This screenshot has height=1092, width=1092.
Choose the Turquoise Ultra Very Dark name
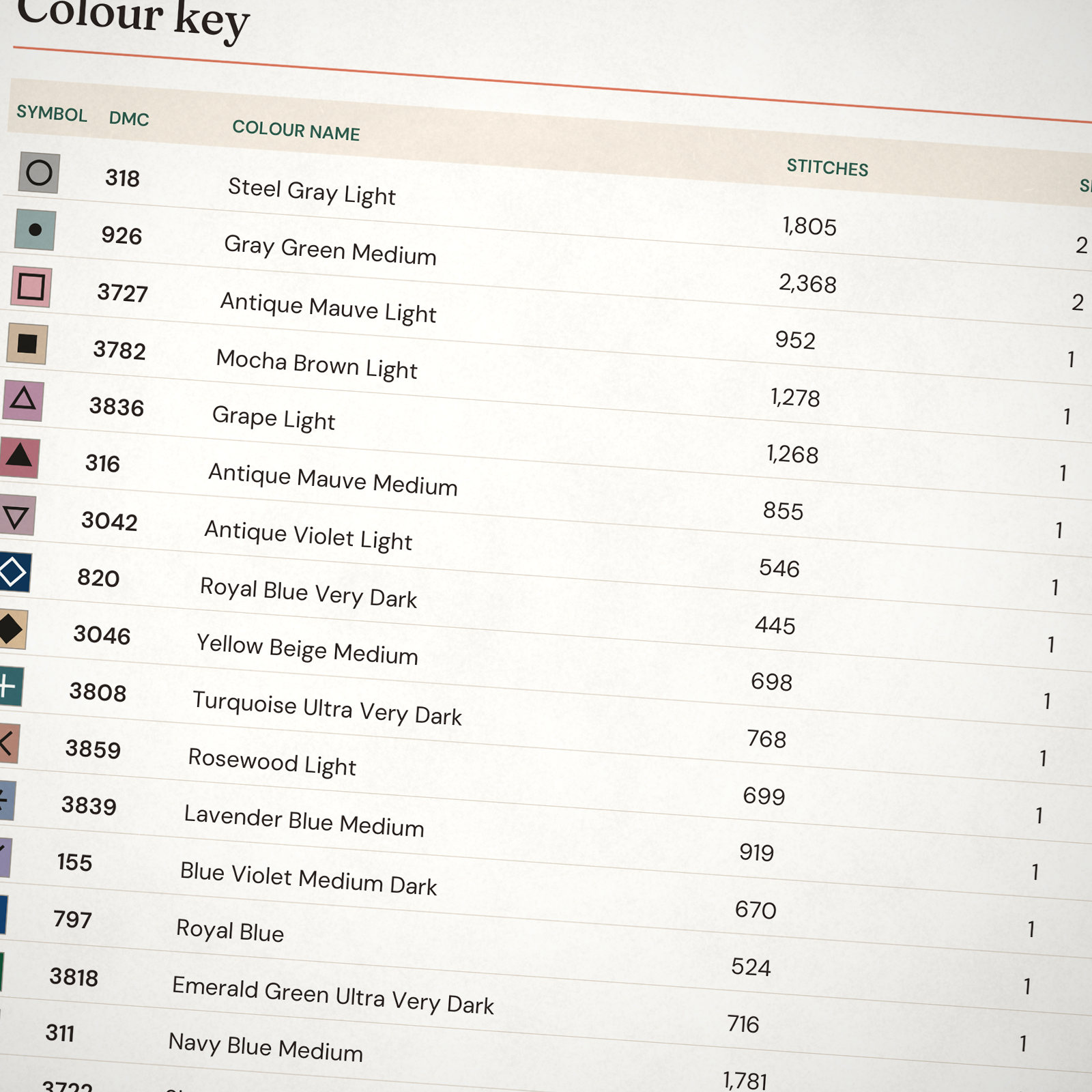pos(328,708)
